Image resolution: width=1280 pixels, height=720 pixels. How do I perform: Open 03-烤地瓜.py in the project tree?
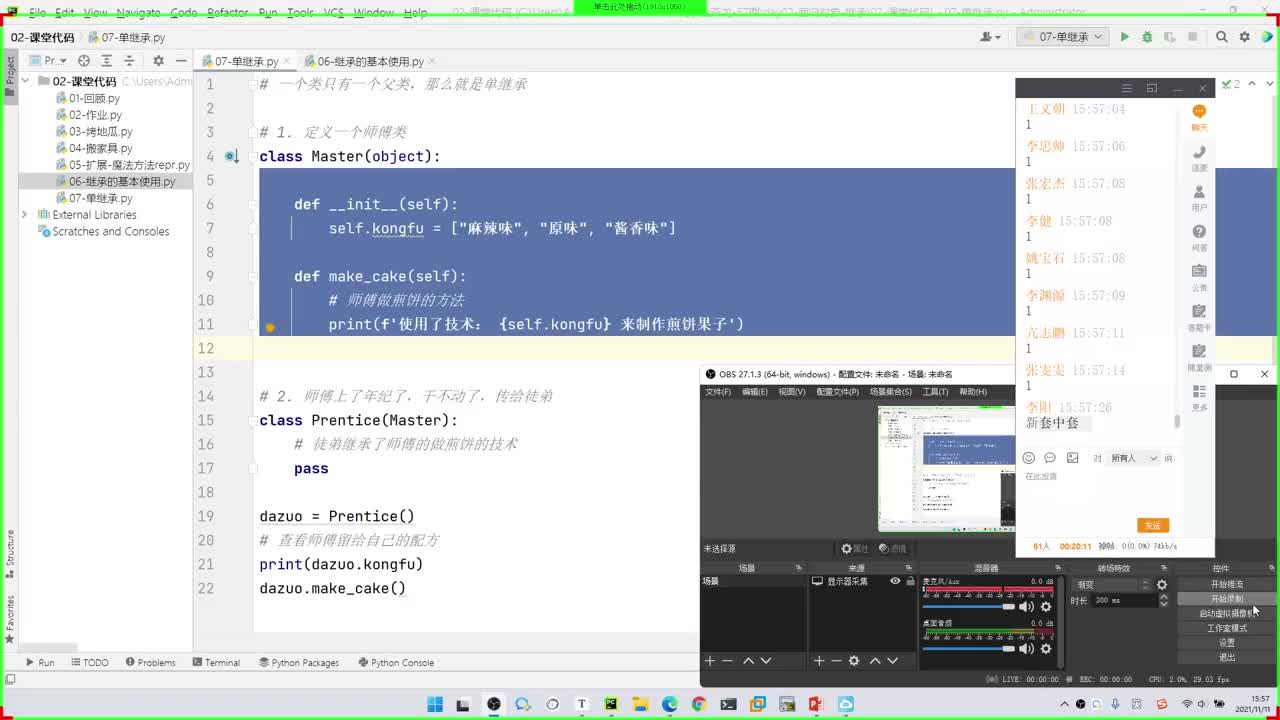(100, 132)
